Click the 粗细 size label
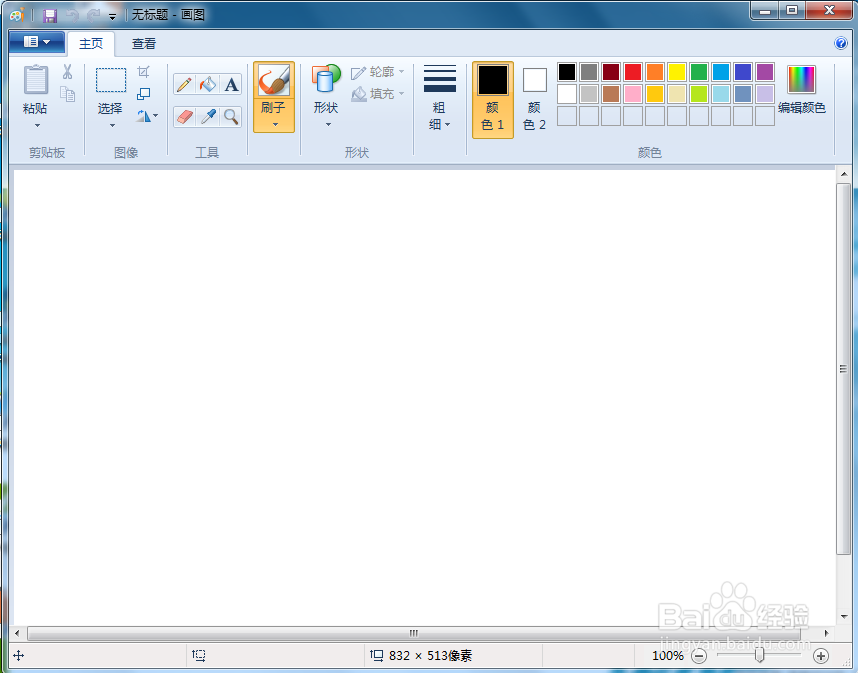Image resolution: width=858 pixels, height=673 pixels. pos(439,116)
